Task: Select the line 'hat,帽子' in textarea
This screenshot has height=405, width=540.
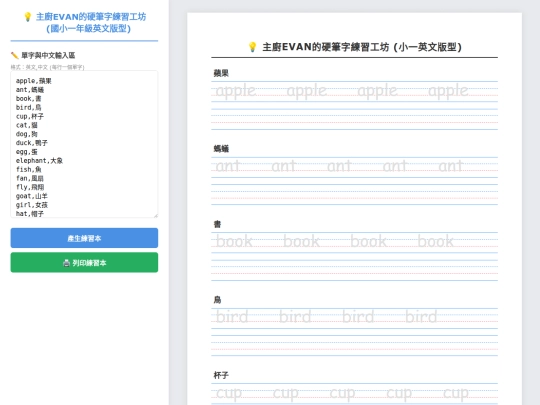Action: [30, 214]
